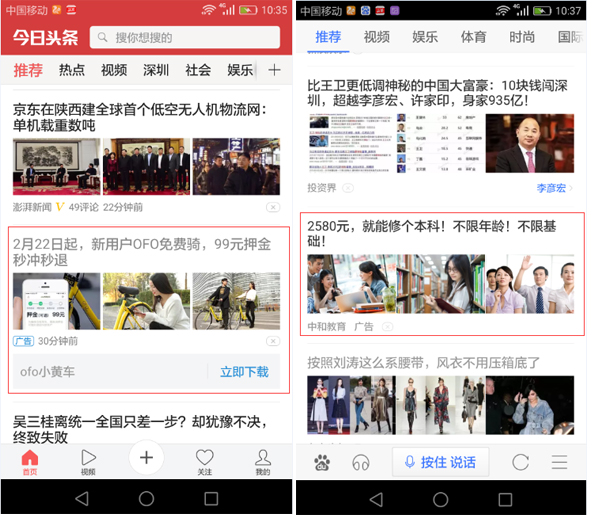The width and height of the screenshot is (602, 515).
Task: Go to 首页 home icon in Toutiao
Action: tap(30, 462)
